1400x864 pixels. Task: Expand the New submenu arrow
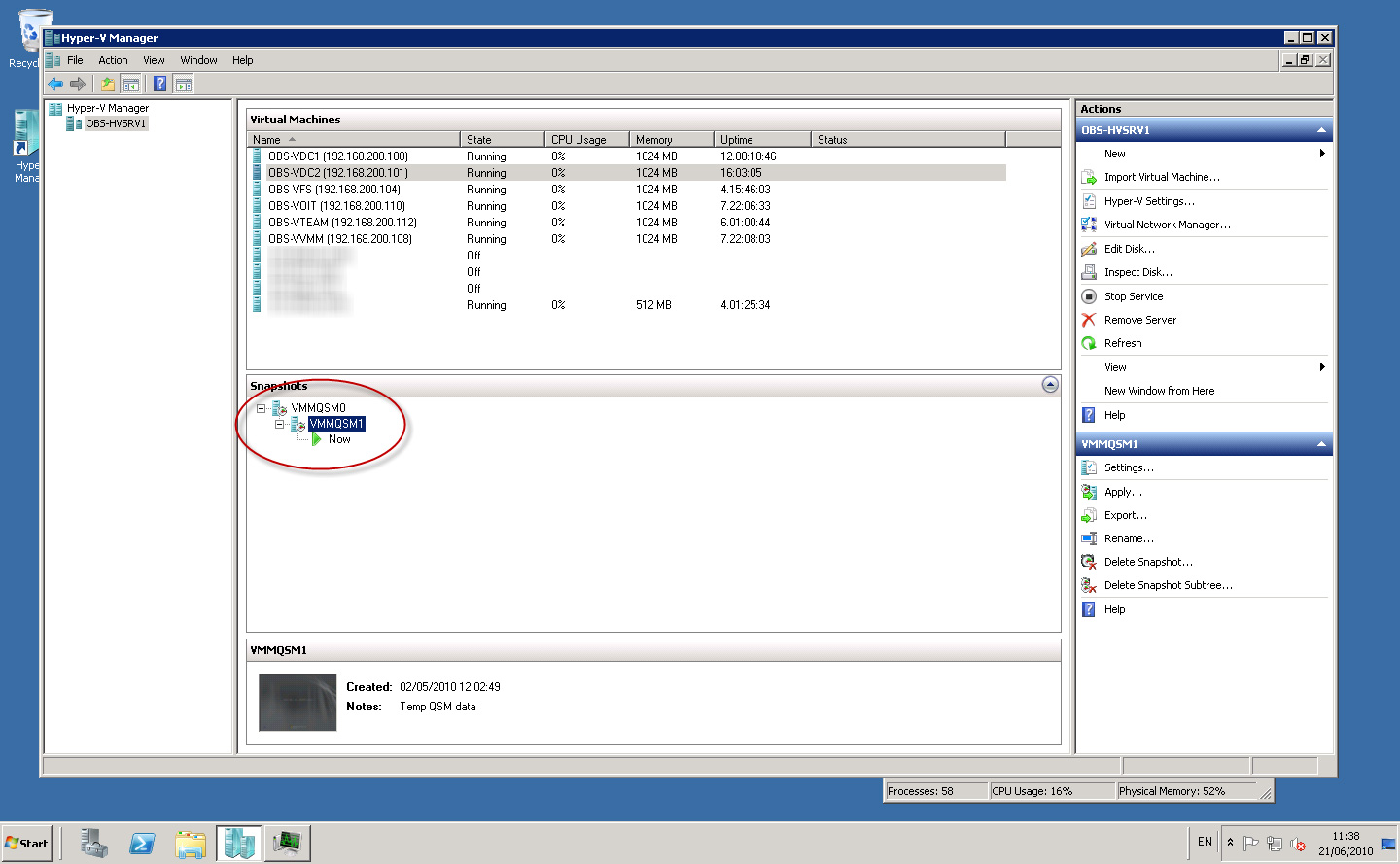pos(1321,153)
